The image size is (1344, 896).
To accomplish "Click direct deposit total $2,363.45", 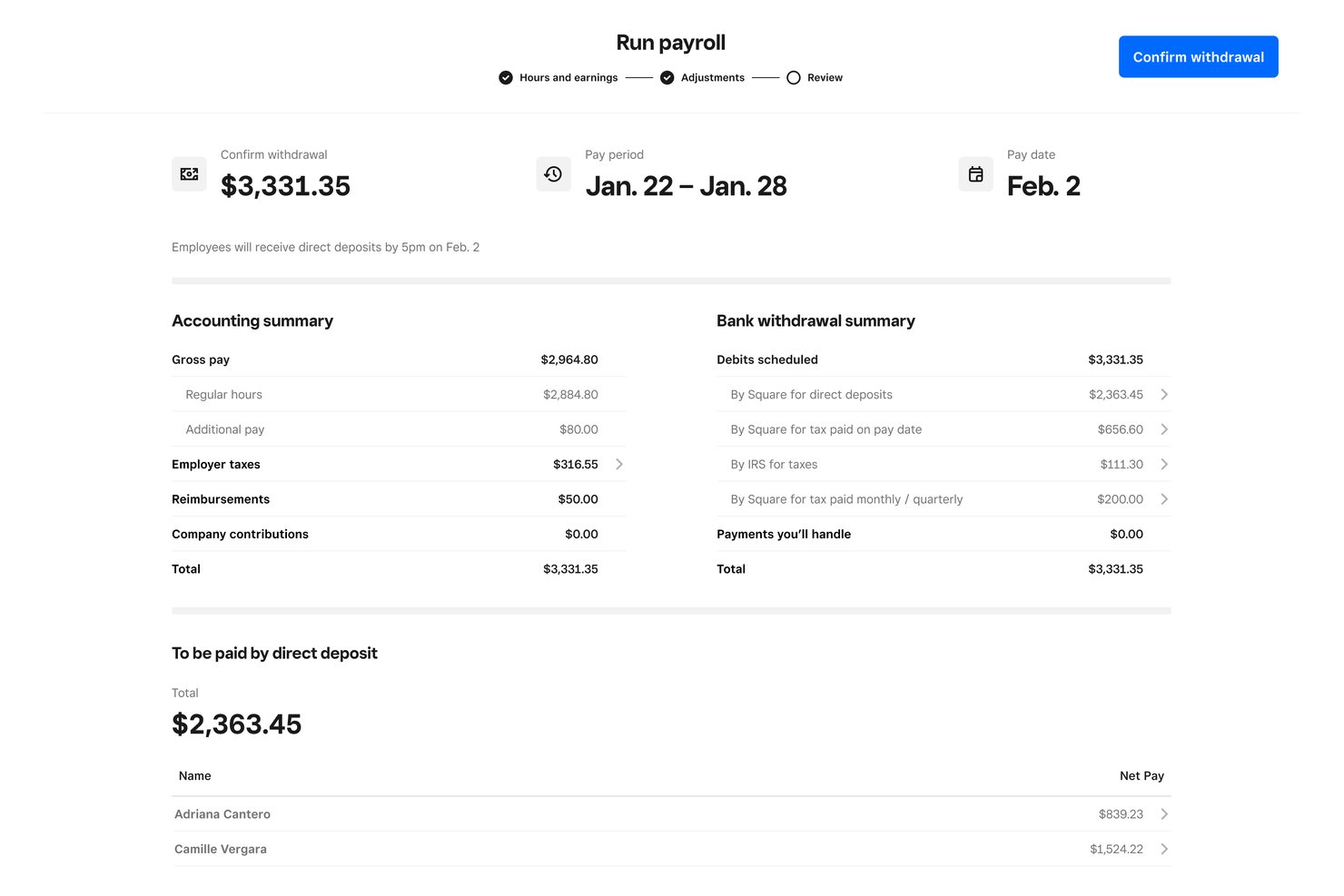I will click(237, 724).
